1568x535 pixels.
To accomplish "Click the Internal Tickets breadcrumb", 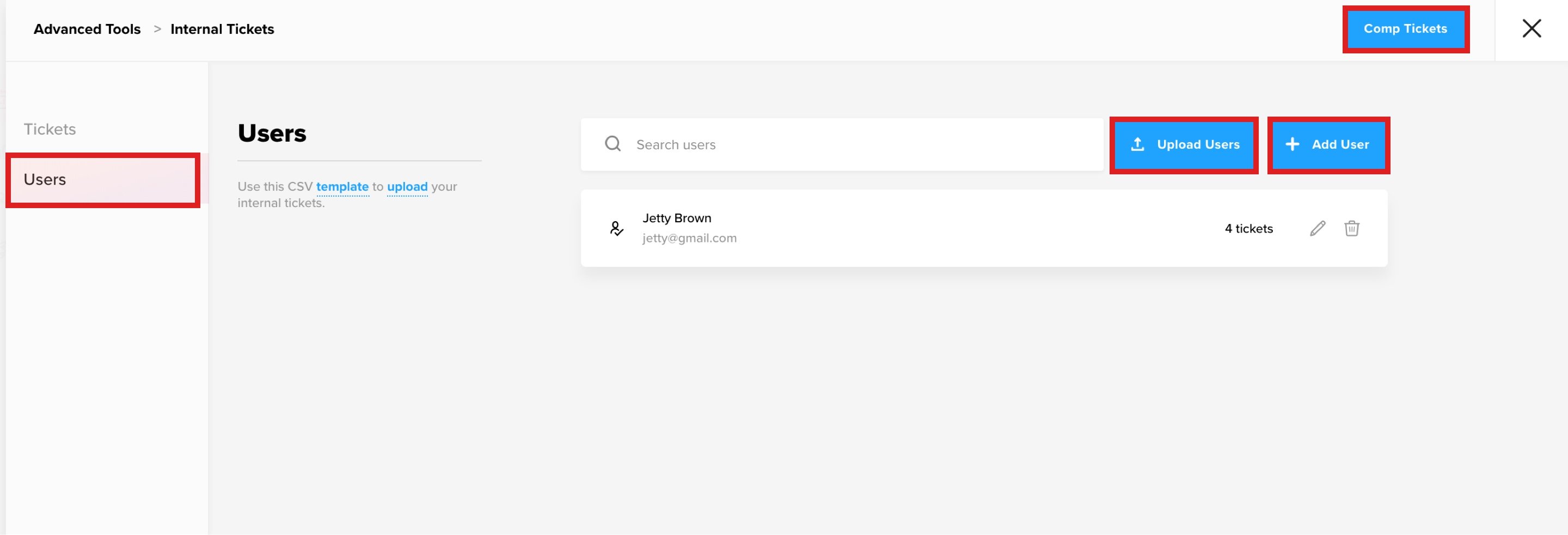I will coord(222,29).
